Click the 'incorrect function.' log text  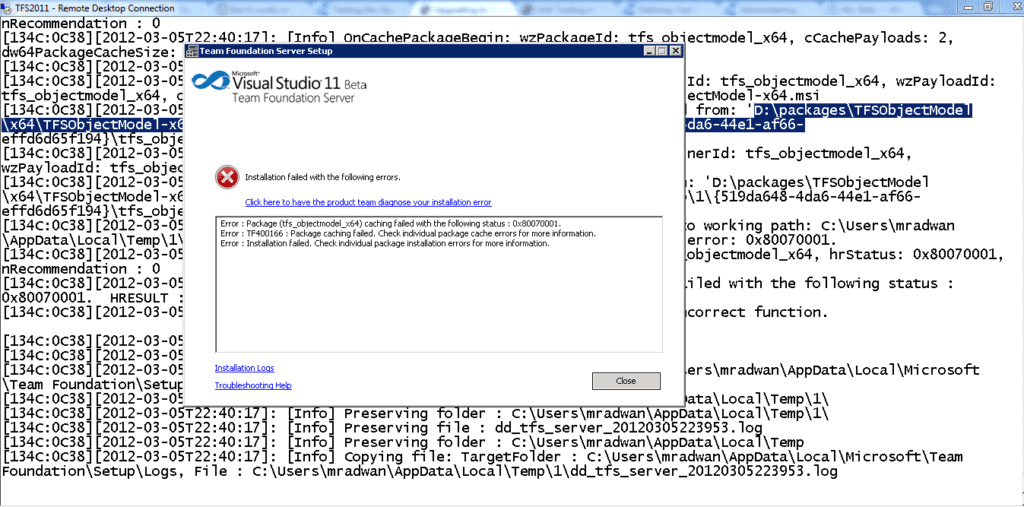(x=756, y=312)
